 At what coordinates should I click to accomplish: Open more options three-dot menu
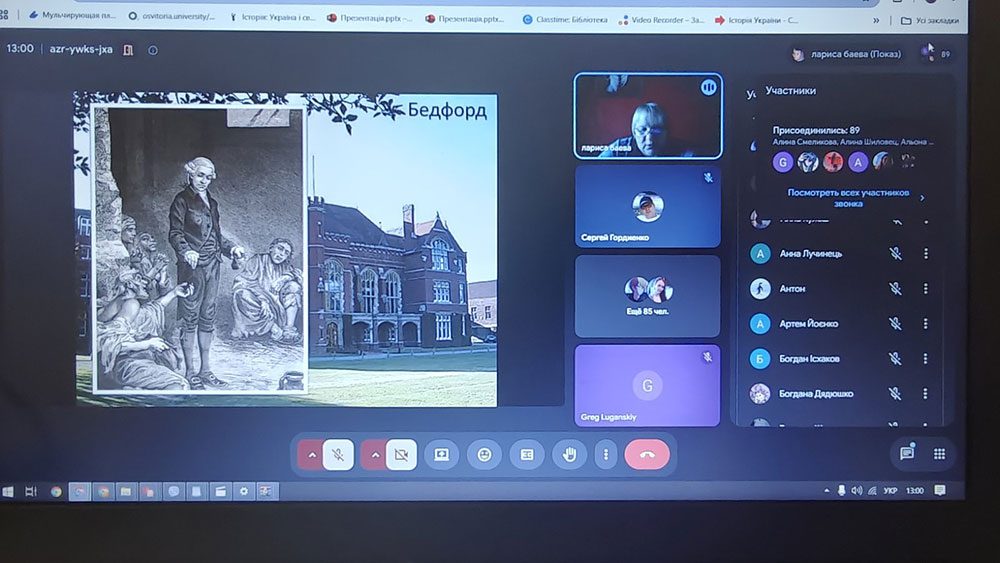[x=606, y=455]
